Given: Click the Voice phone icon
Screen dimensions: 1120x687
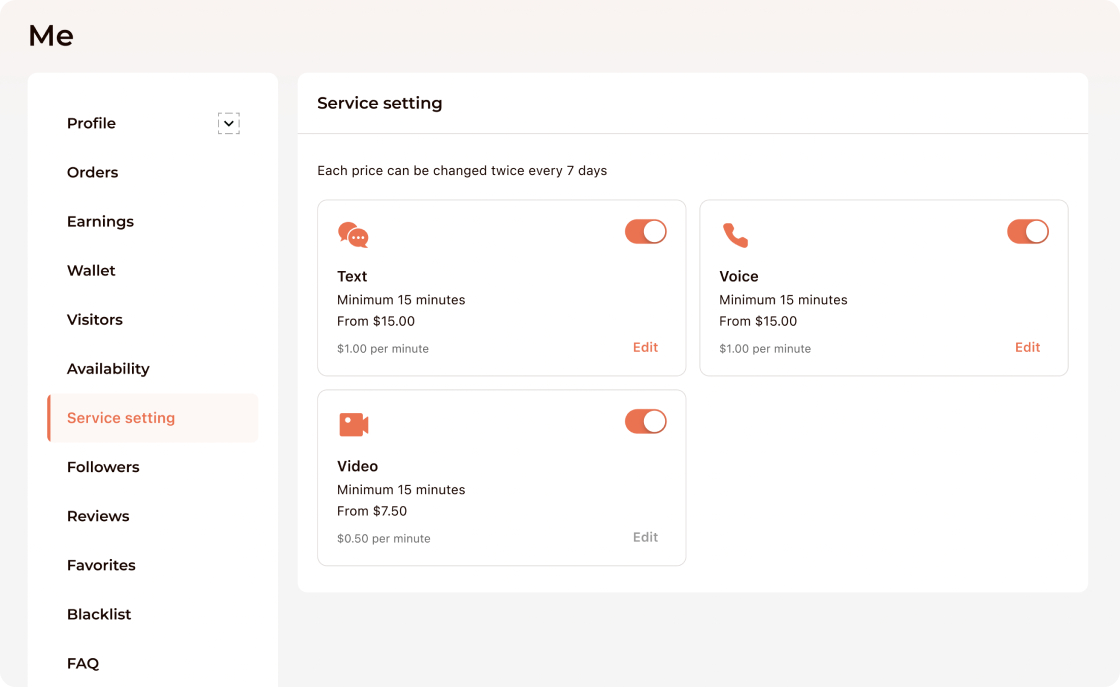Looking at the screenshot, I should [x=735, y=235].
